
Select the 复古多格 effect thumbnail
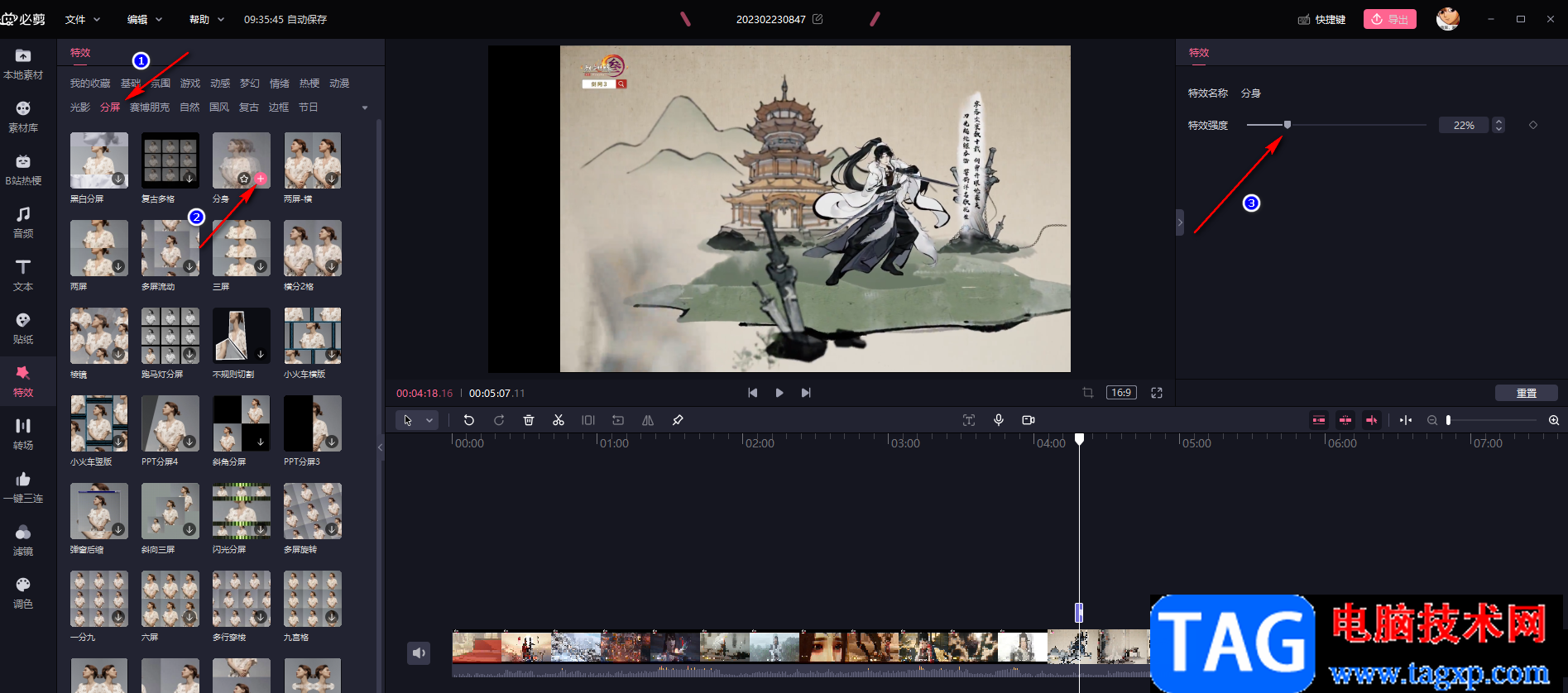click(170, 160)
